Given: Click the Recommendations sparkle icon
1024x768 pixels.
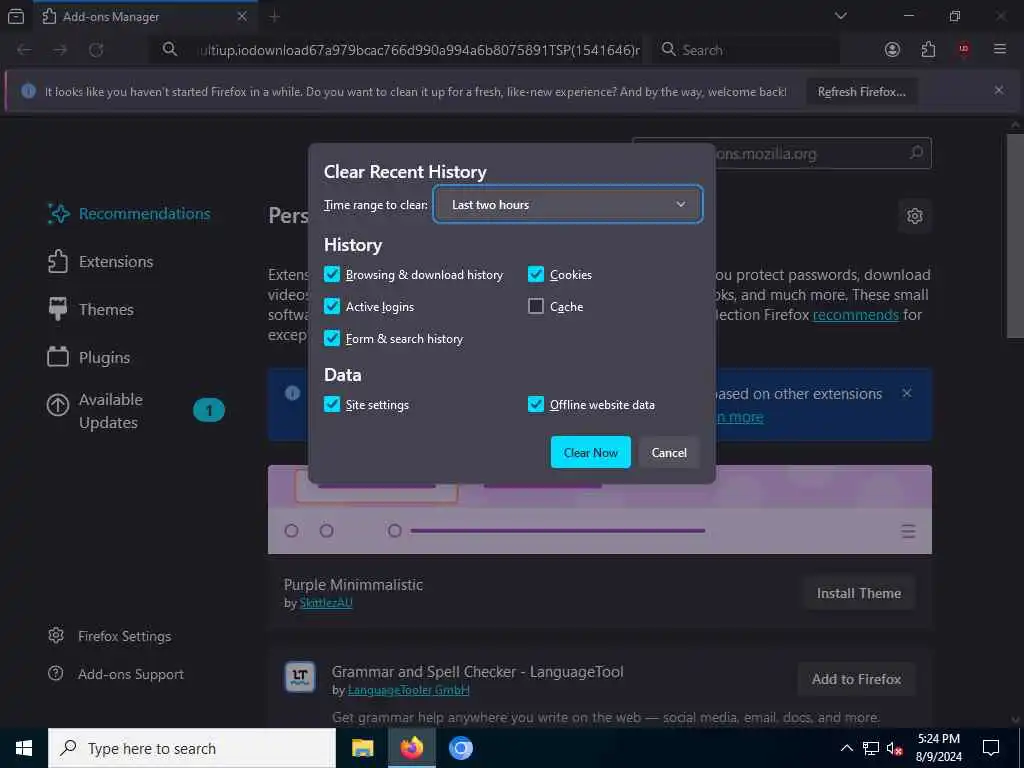Looking at the screenshot, I should pyautogui.click(x=58, y=214).
